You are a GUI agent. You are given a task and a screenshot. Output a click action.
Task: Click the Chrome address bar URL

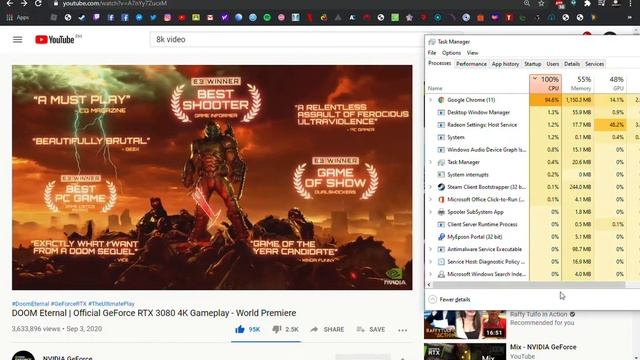[115, 3]
